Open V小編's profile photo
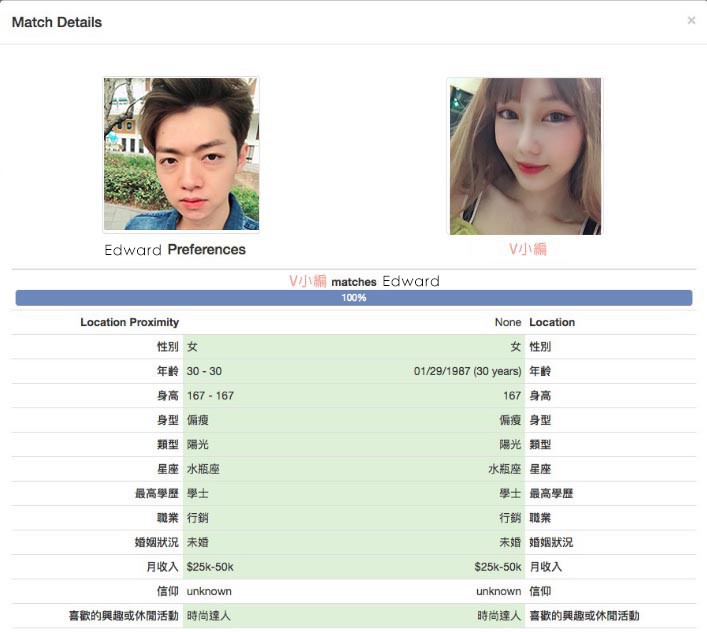Image resolution: width=707 pixels, height=632 pixels. coord(525,157)
